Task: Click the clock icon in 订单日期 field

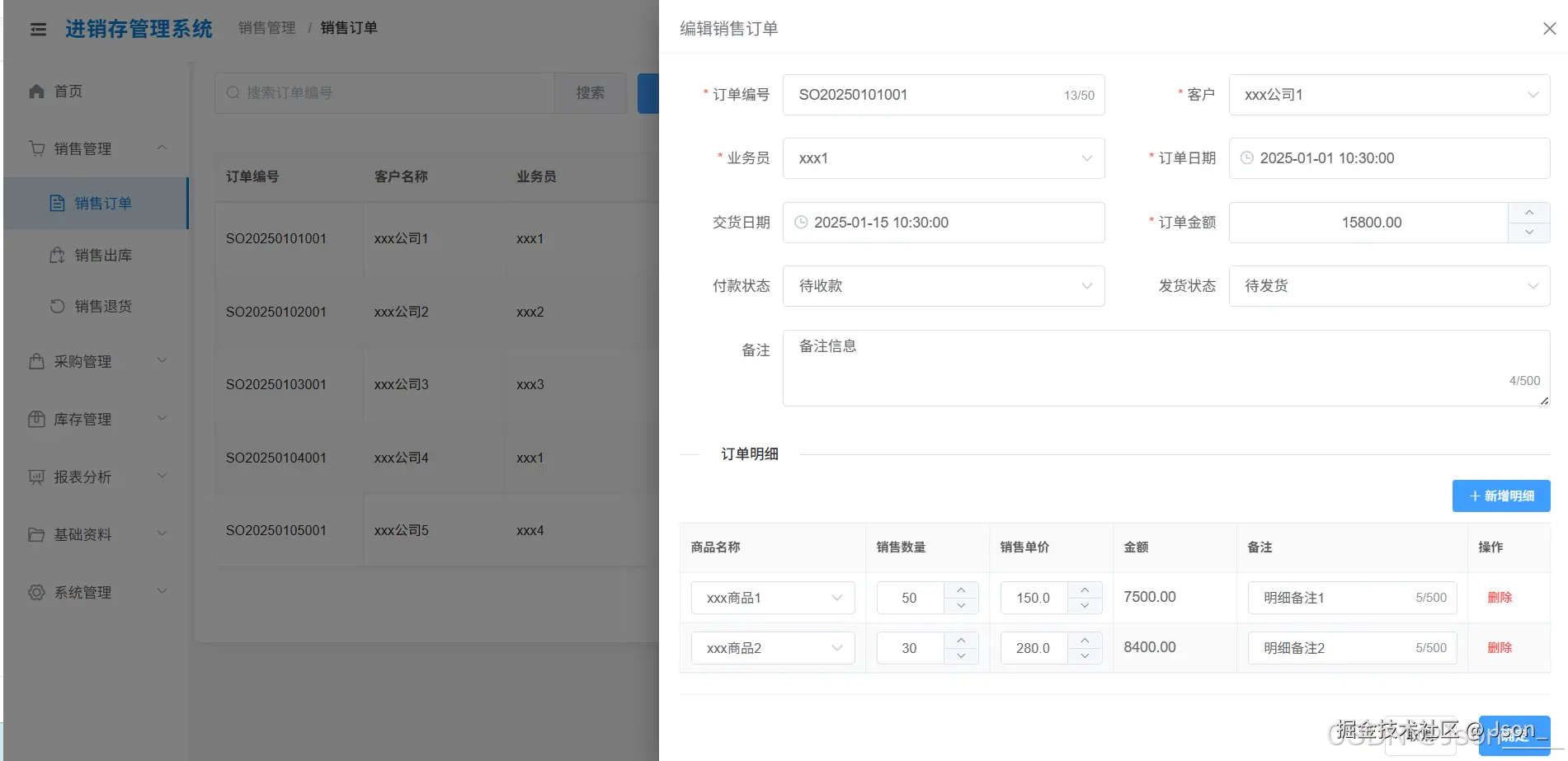Action: (x=1247, y=158)
